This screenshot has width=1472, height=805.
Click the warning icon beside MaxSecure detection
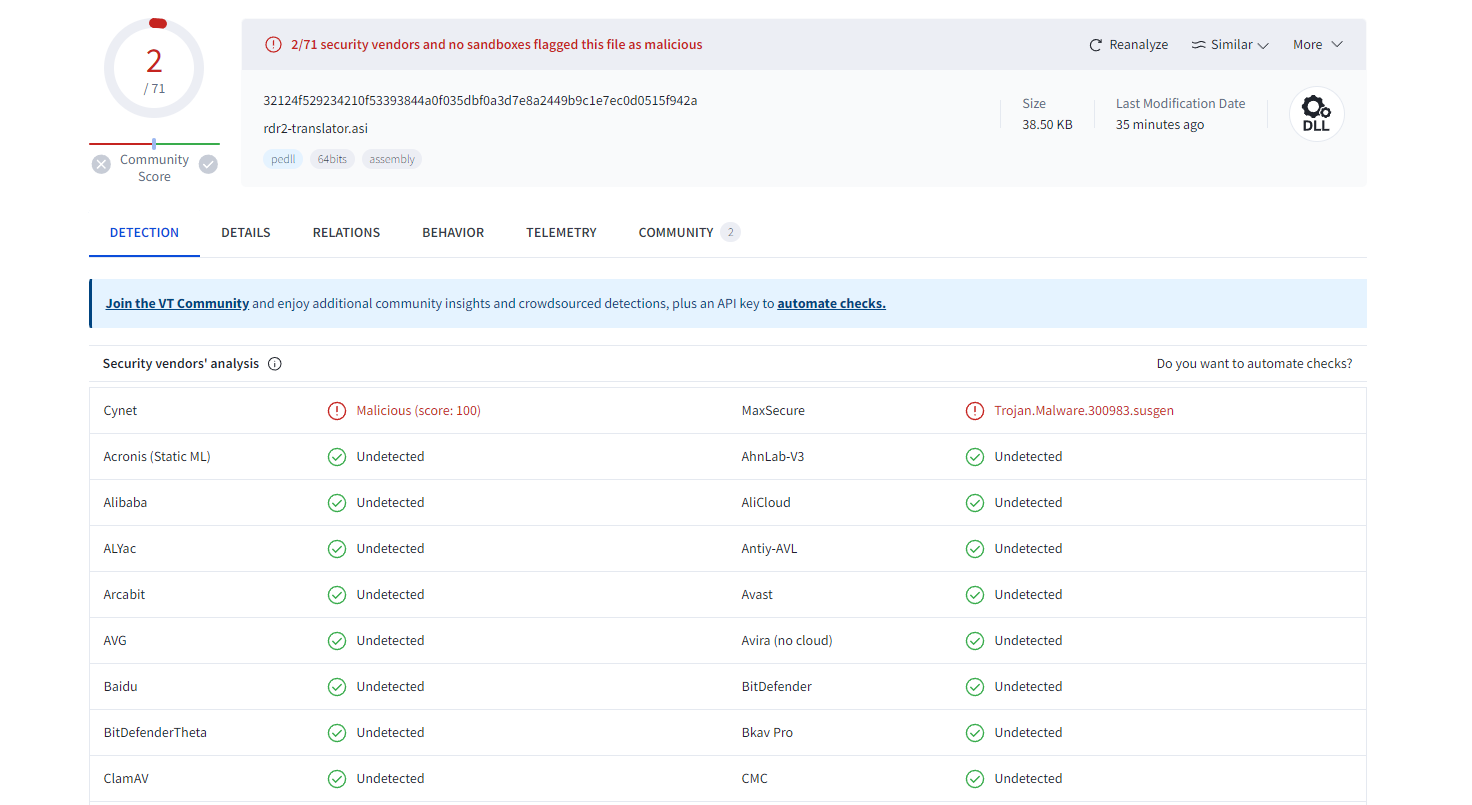tap(975, 411)
